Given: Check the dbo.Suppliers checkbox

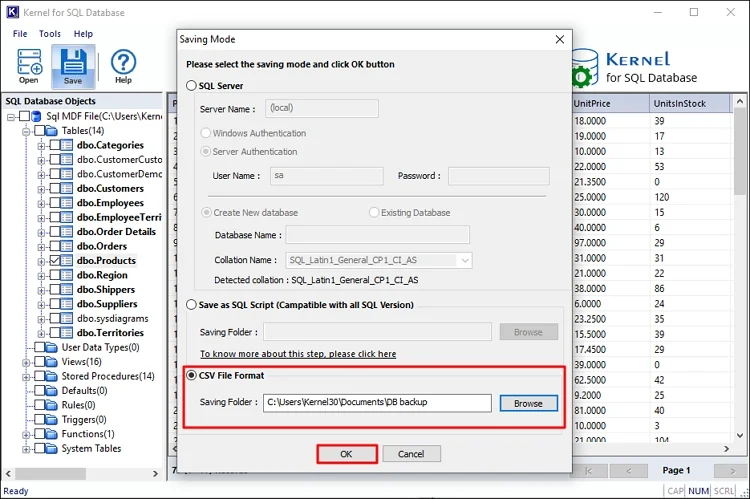Looking at the screenshot, I should click(x=55, y=304).
